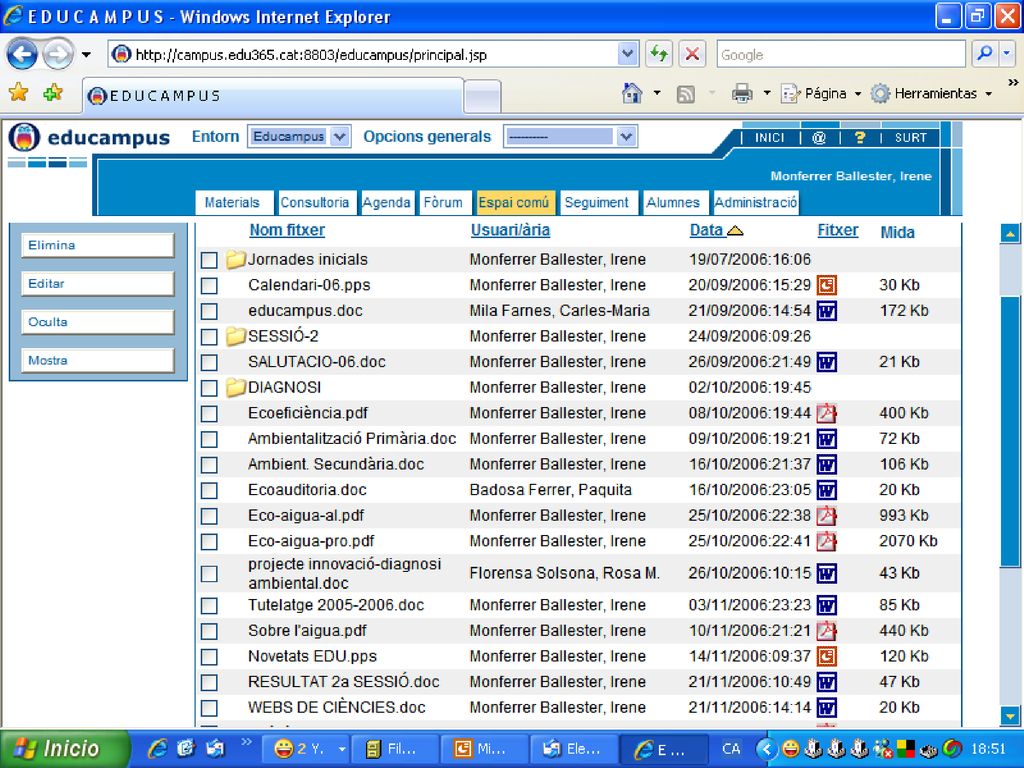Tick the checkbox for Calendari-06.pps
The height and width of the screenshot is (768, 1024).
coord(209,285)
